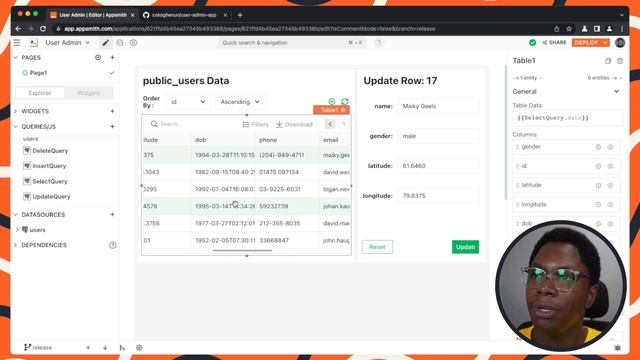
Task: Collapse the QUERIES/JS section
Action: click(x=16, y=127)
